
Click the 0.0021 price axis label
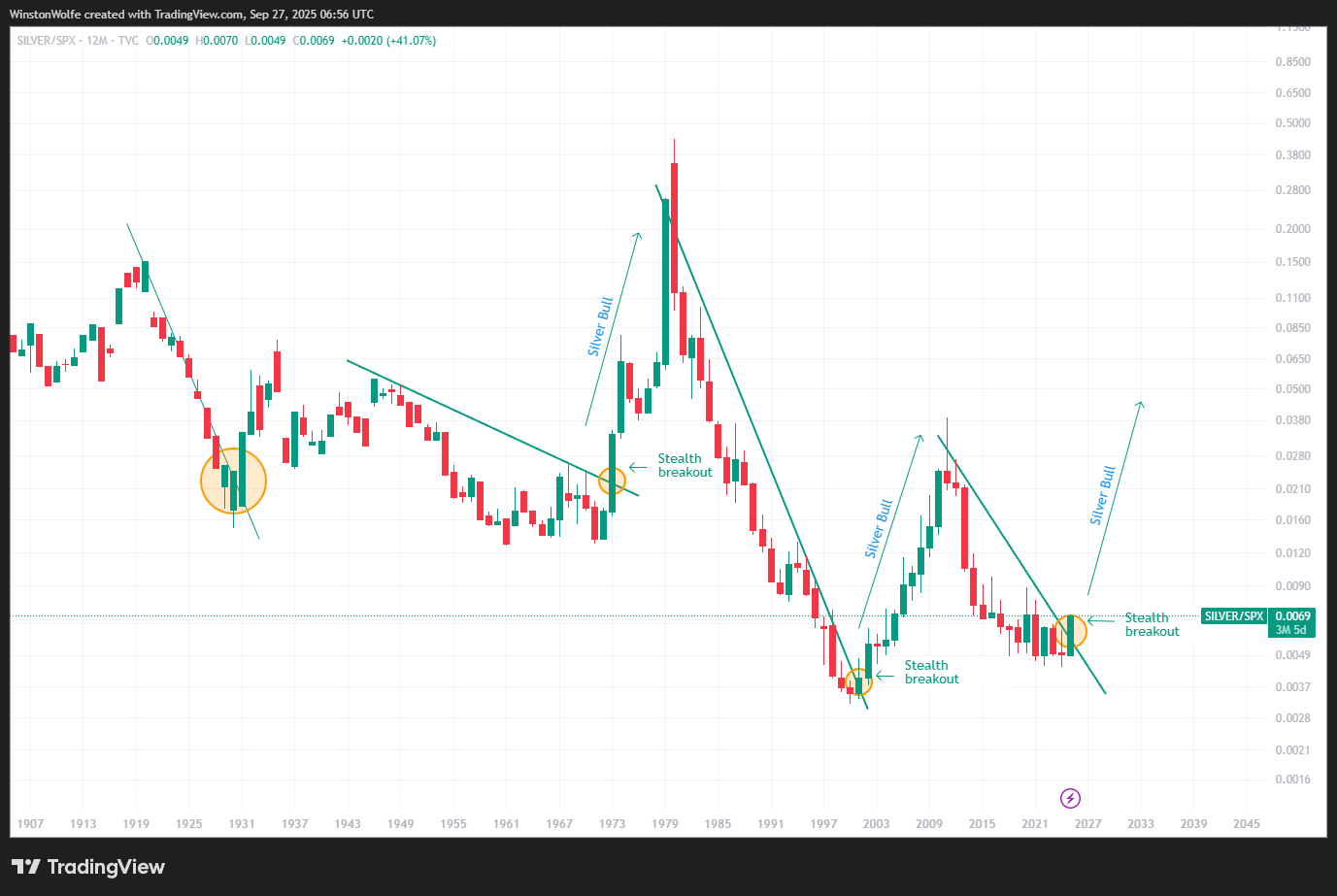click(1292, 750)
